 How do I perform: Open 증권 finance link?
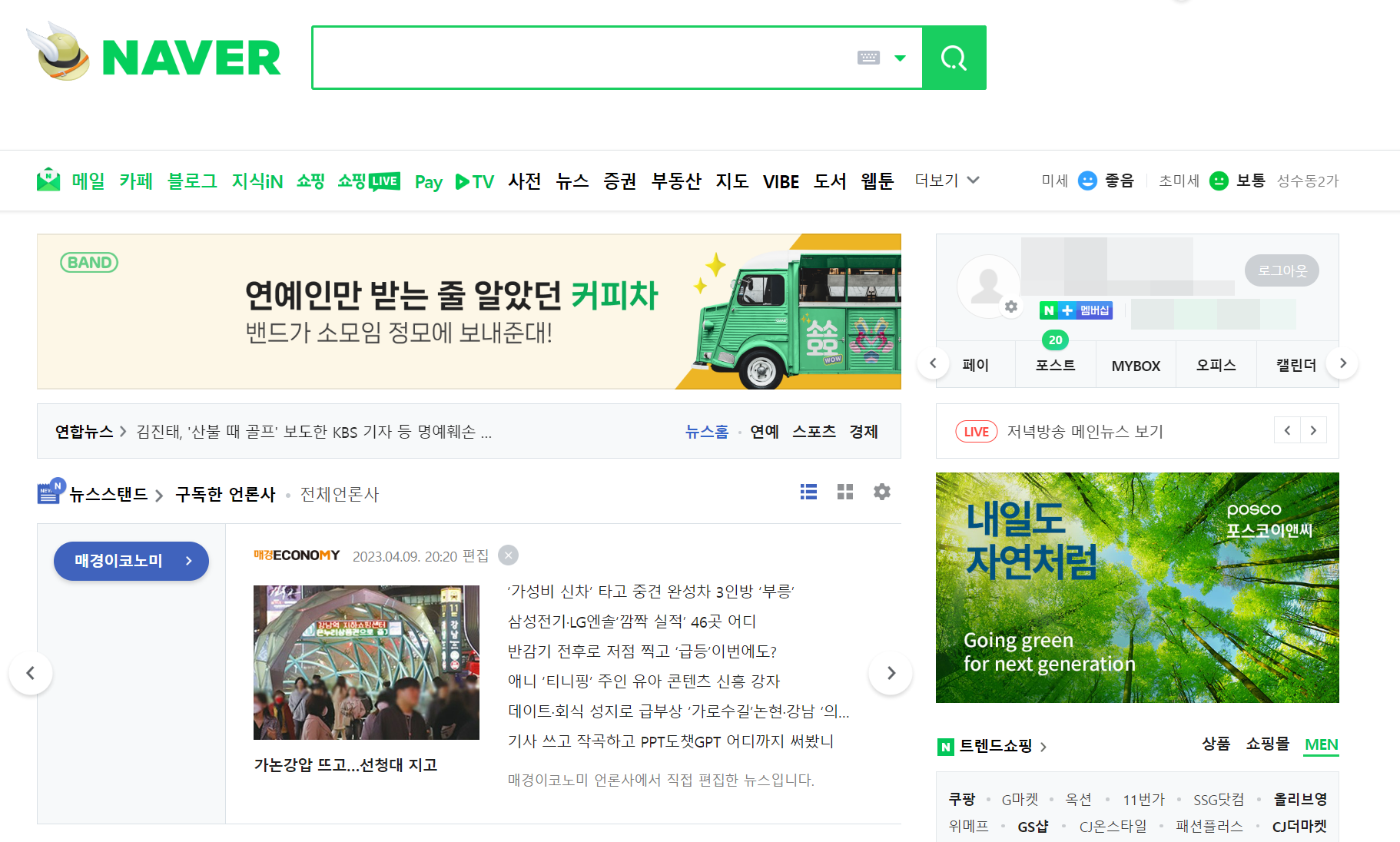(620, 181)
